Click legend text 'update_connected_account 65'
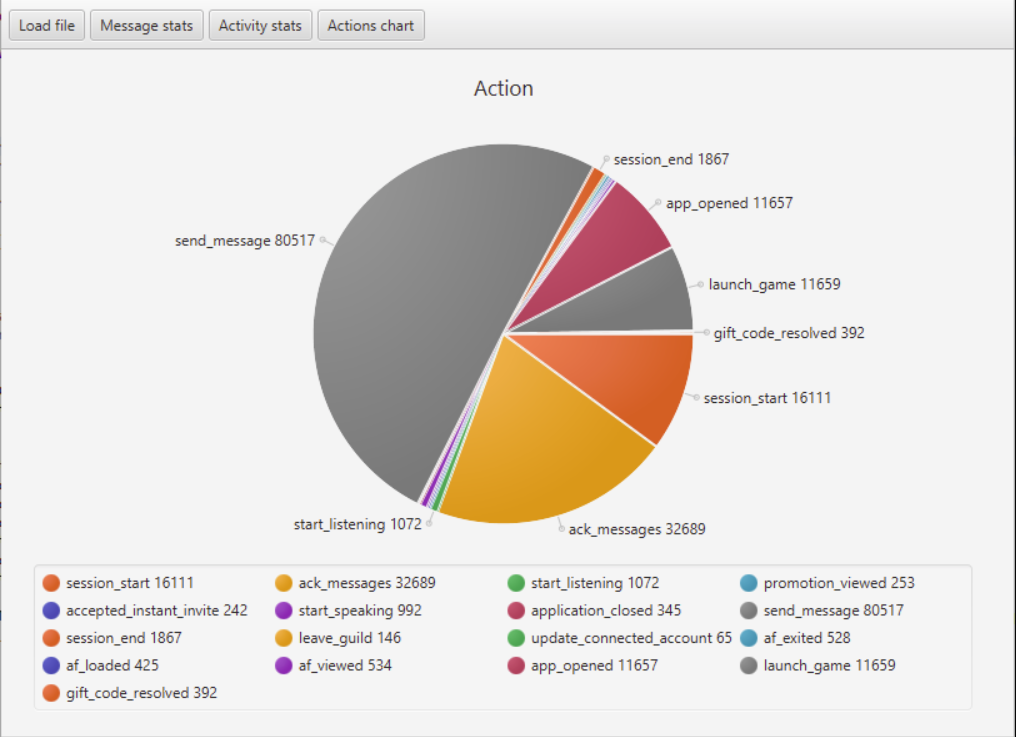The image size is (1016, 737). coord(631,638)
